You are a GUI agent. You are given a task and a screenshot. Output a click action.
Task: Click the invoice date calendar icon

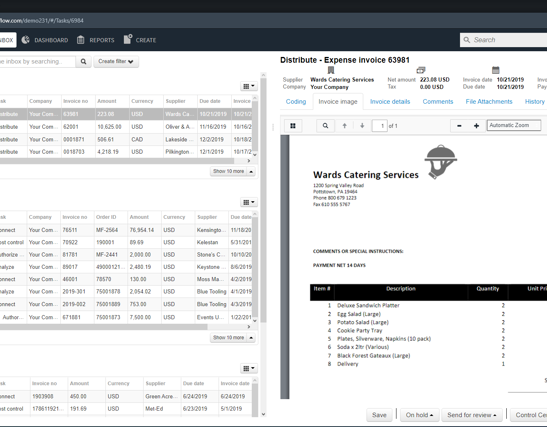click(x=495, y=70)
